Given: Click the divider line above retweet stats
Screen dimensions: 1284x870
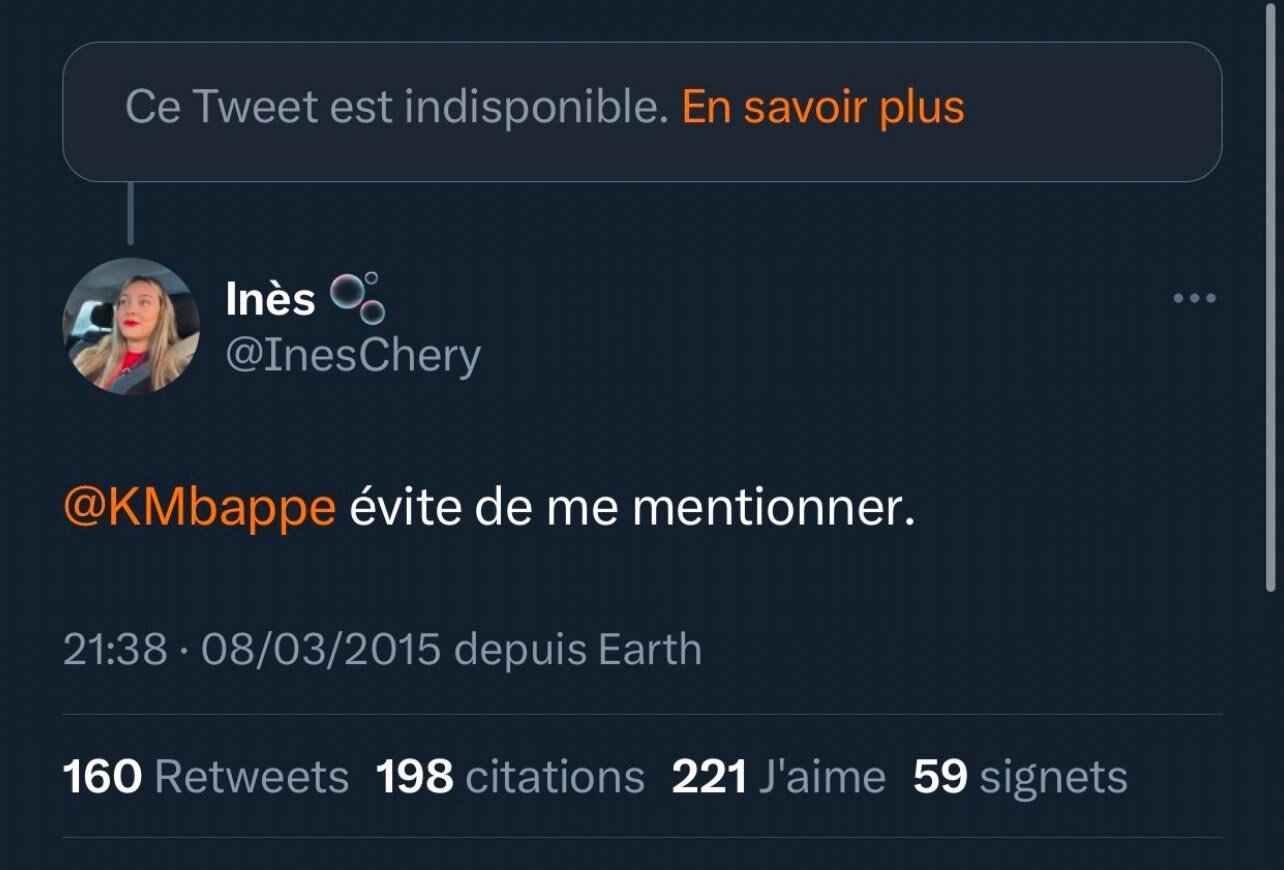Looking at the screenshot, I should [642, 715].
